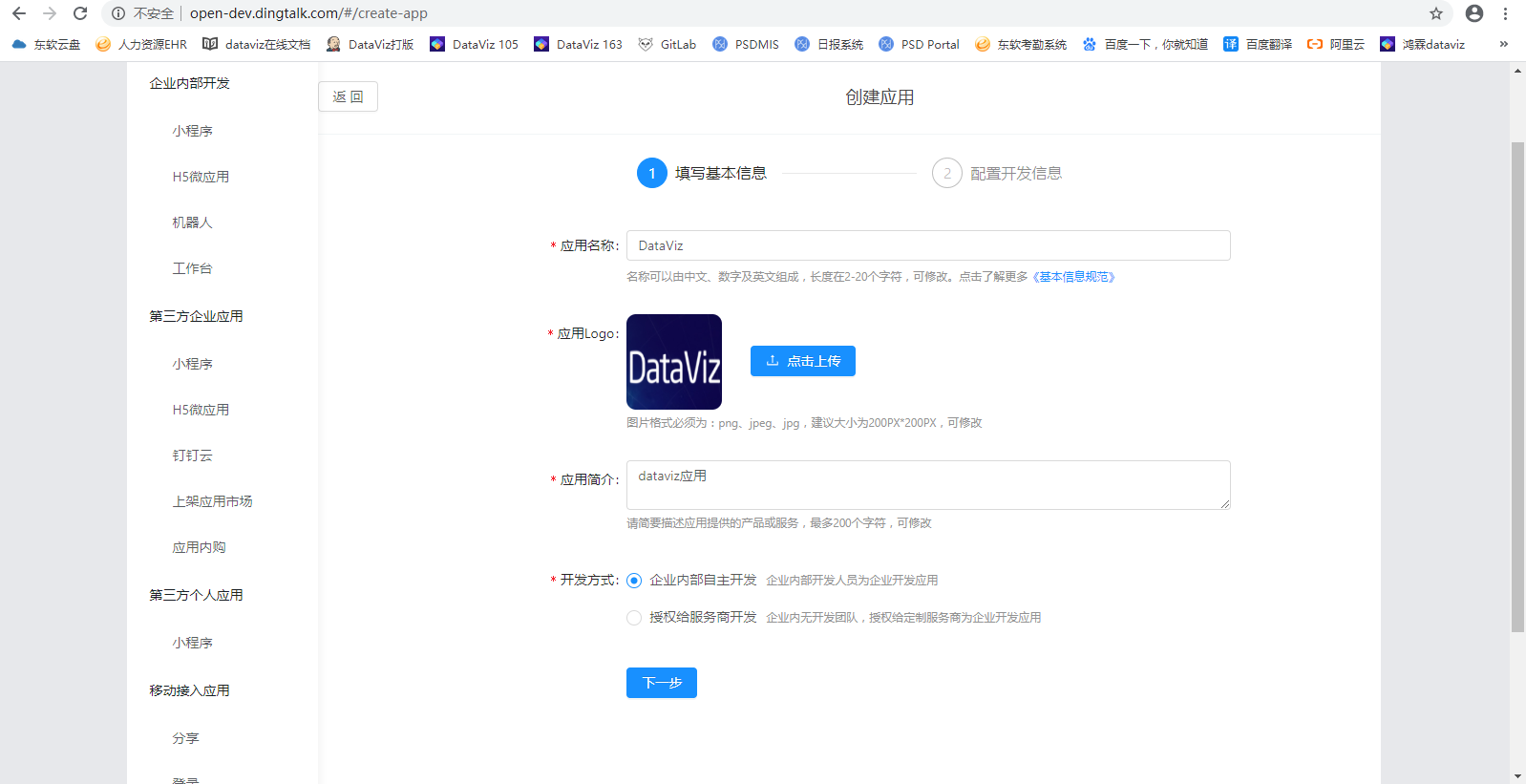Reload the page with the refresh icon
This screenshot has height=784, width=1526.
coord(80,13)
